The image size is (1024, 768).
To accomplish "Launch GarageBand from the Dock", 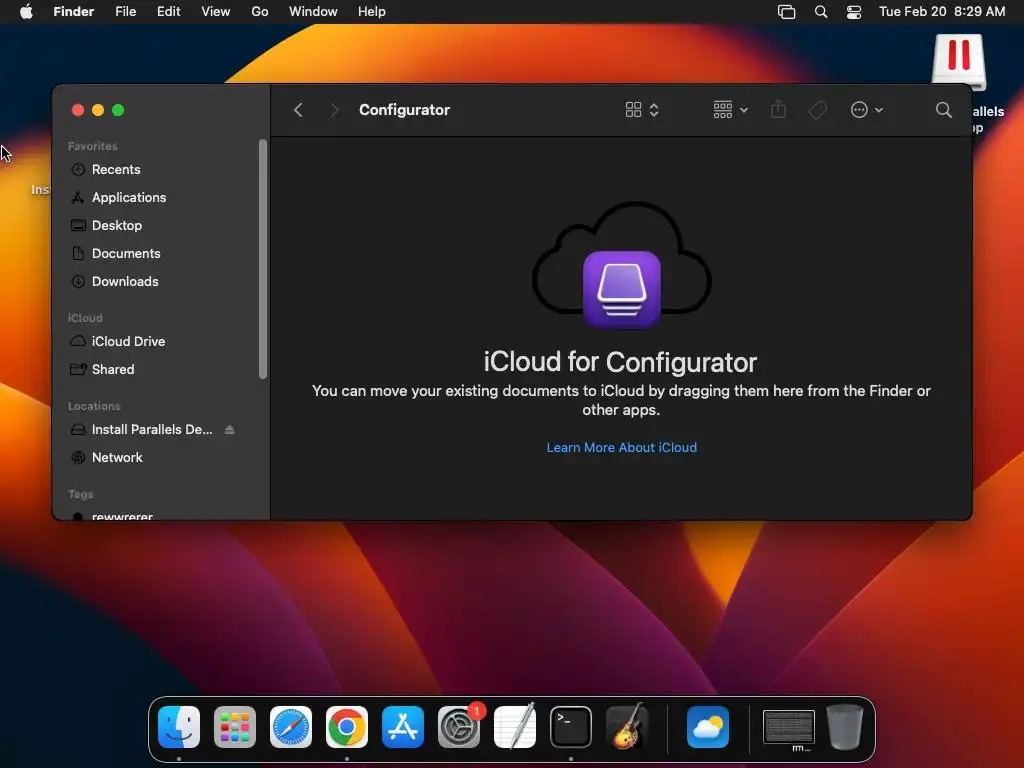I will (627, 726).
